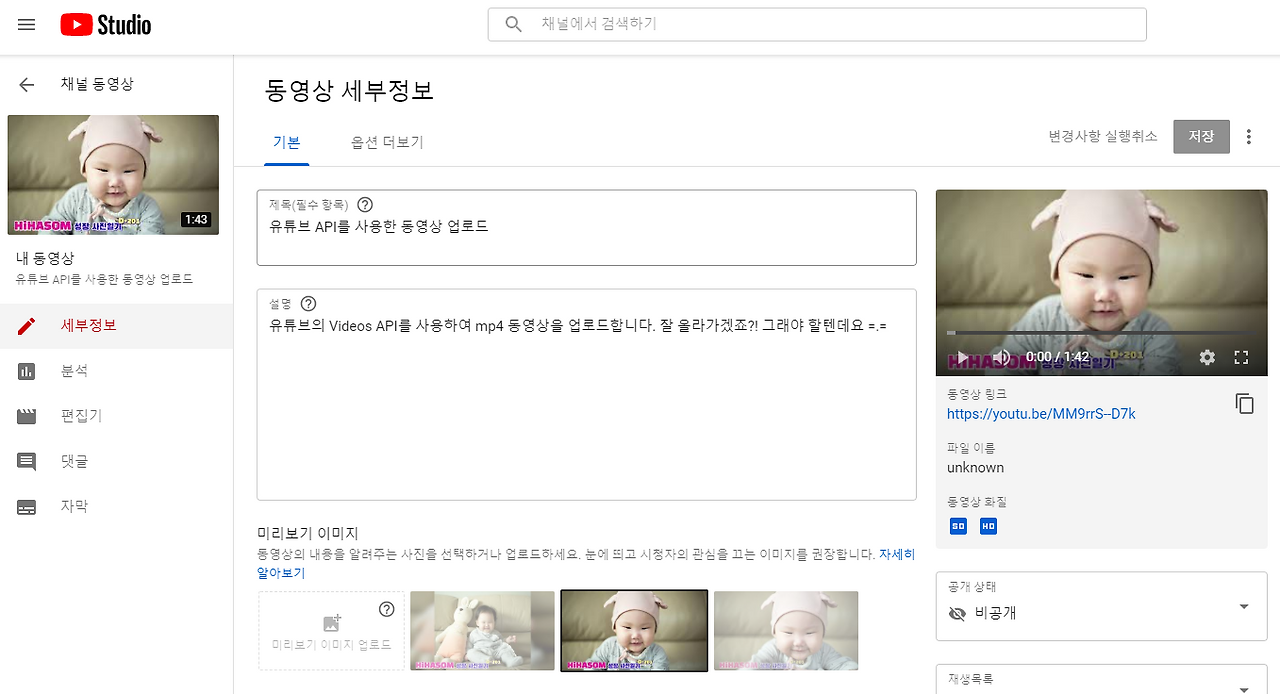Click the 편집기 clapperboard icon
The height and width of the screenshot is (694, 1280).
click(27, 416)
